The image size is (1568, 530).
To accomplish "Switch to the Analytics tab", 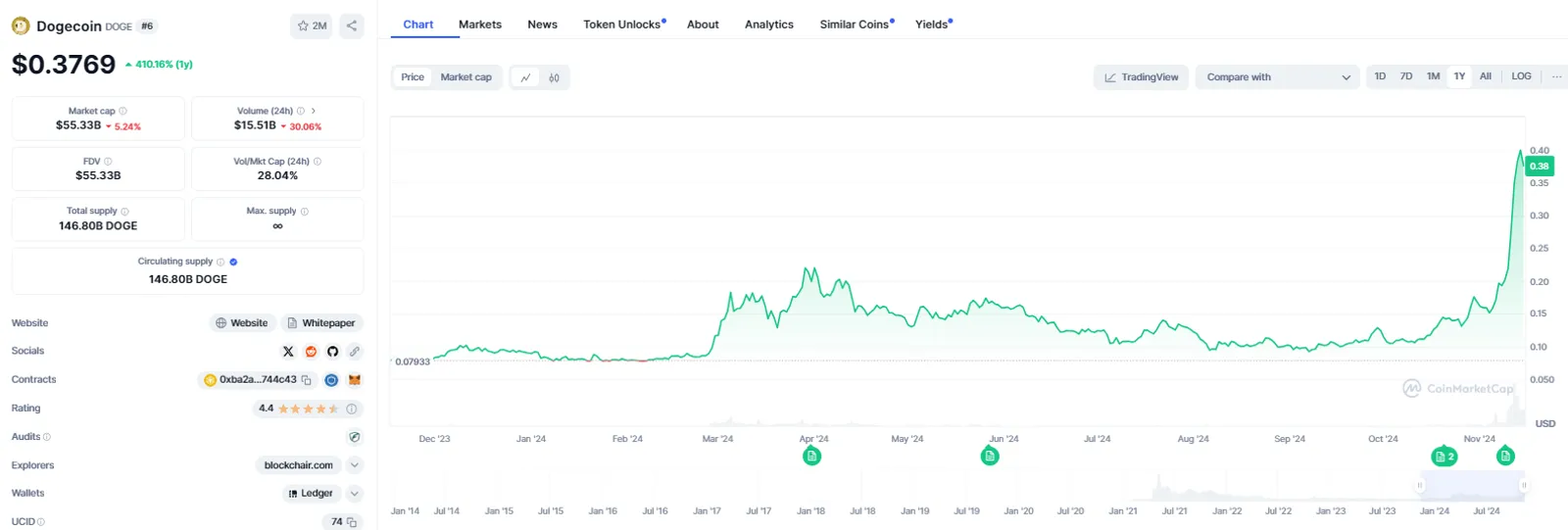I will (769, 24).
